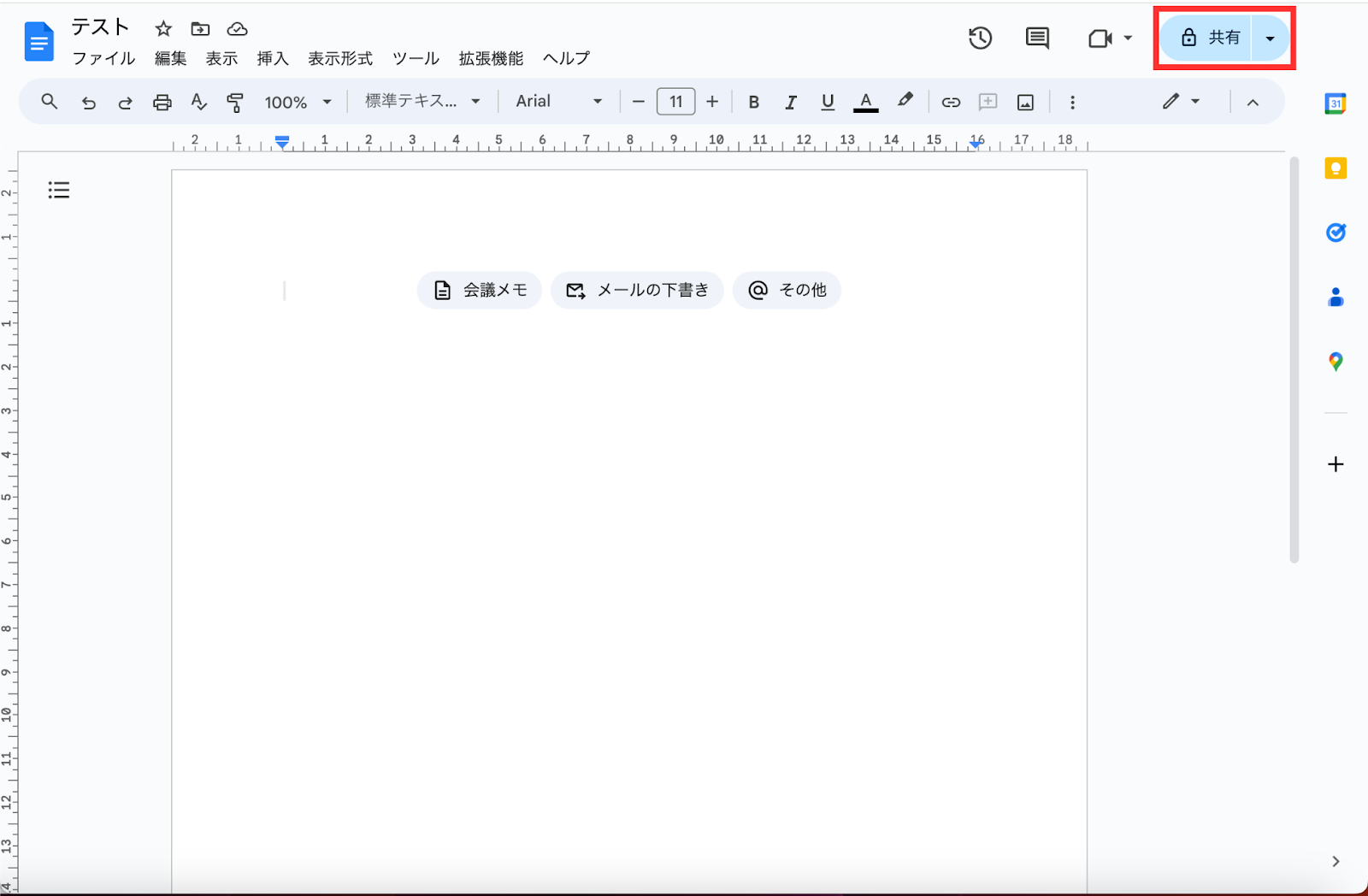Open the document outline icon
Screen dimensions: 1368x896
click(x=59, y=190)
